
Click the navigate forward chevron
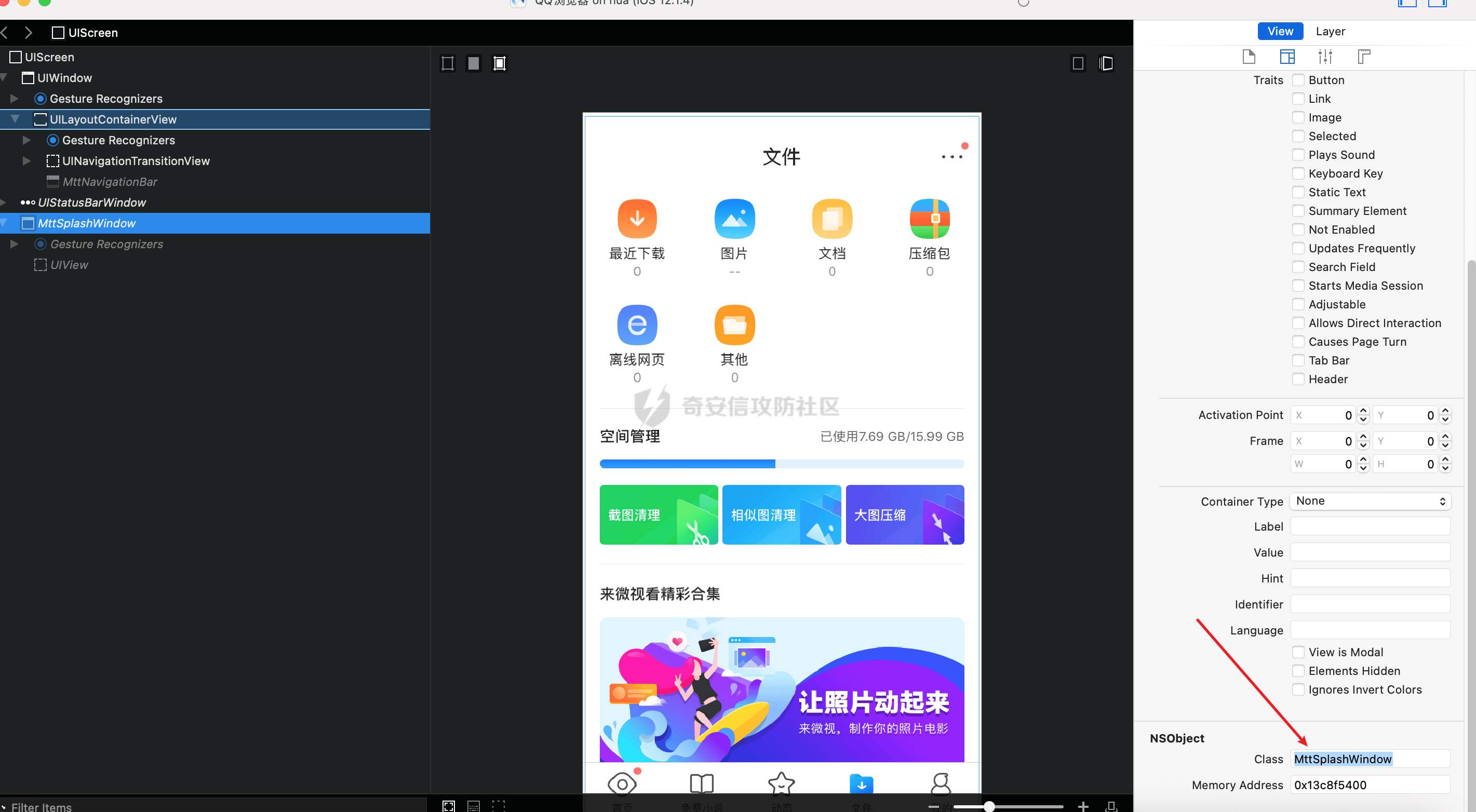coord(29,33)
